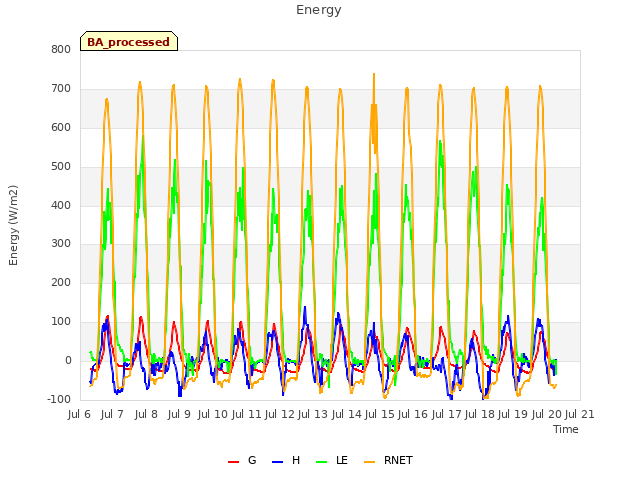Viewport: 640px width, 480px height.
Task: Click the Jul 13 x-axis tick label
Action: point(313,414)
